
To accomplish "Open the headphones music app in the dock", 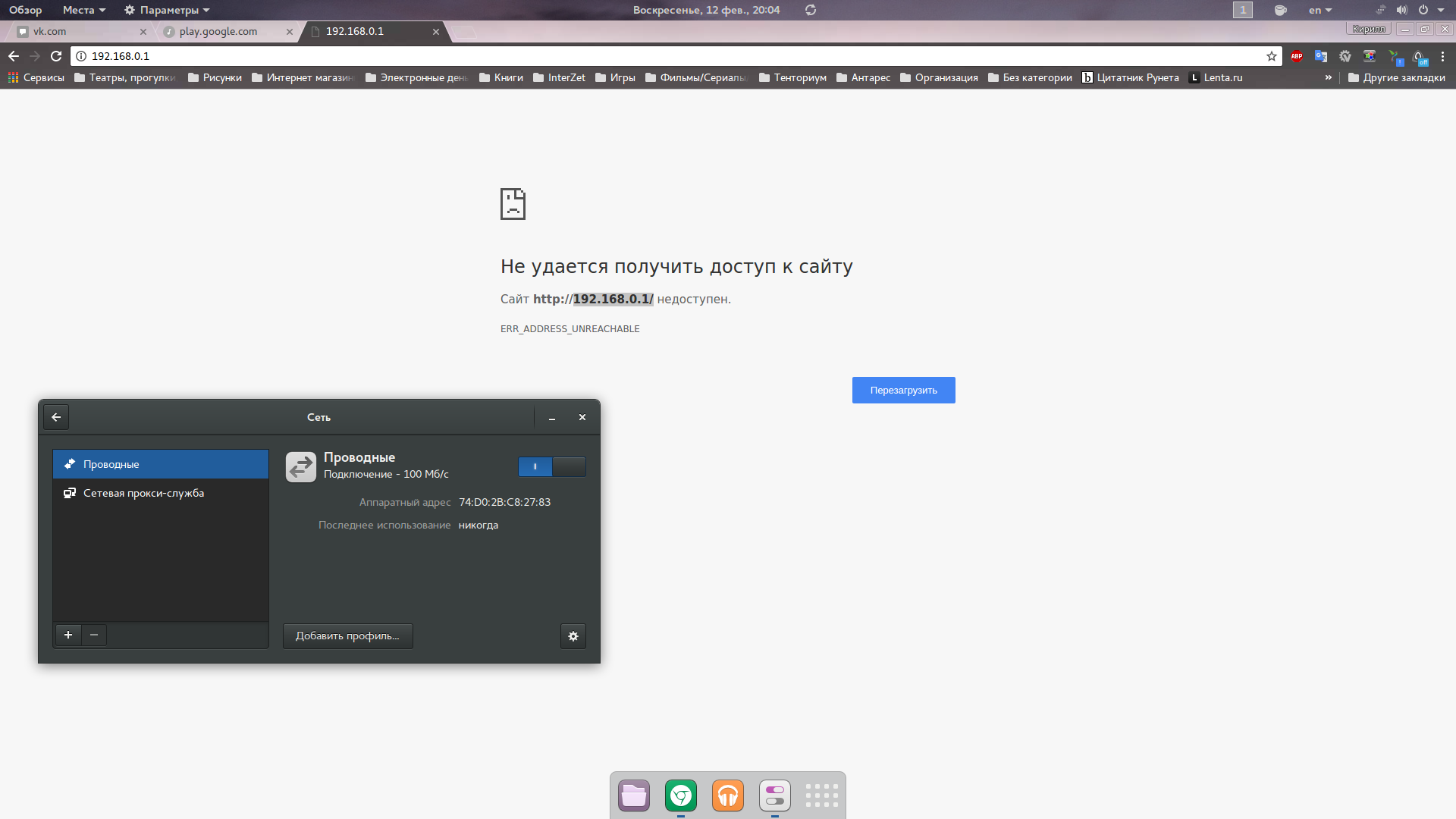I will pyautogui.click(x=727, y=795).
